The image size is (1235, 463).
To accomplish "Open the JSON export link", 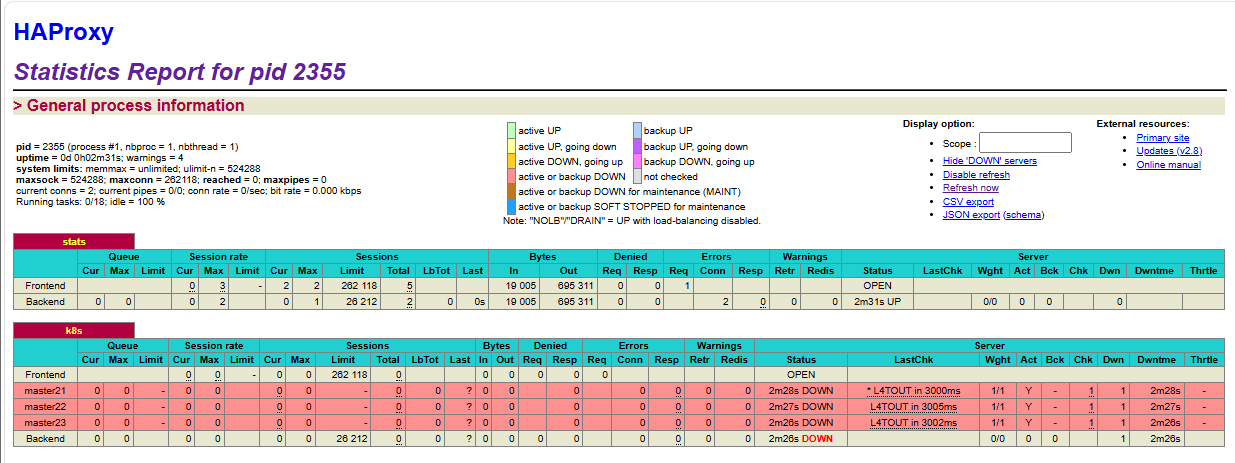I will 971,214.
